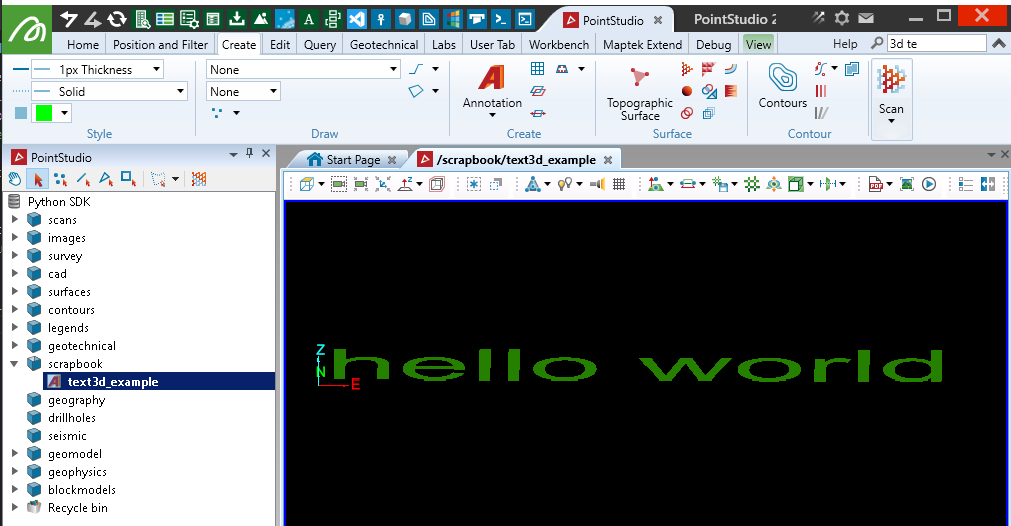1011x526 pixels.
Task: Collapse the scrapbook container
Action: pyautogui.click(x=14, y=364)
